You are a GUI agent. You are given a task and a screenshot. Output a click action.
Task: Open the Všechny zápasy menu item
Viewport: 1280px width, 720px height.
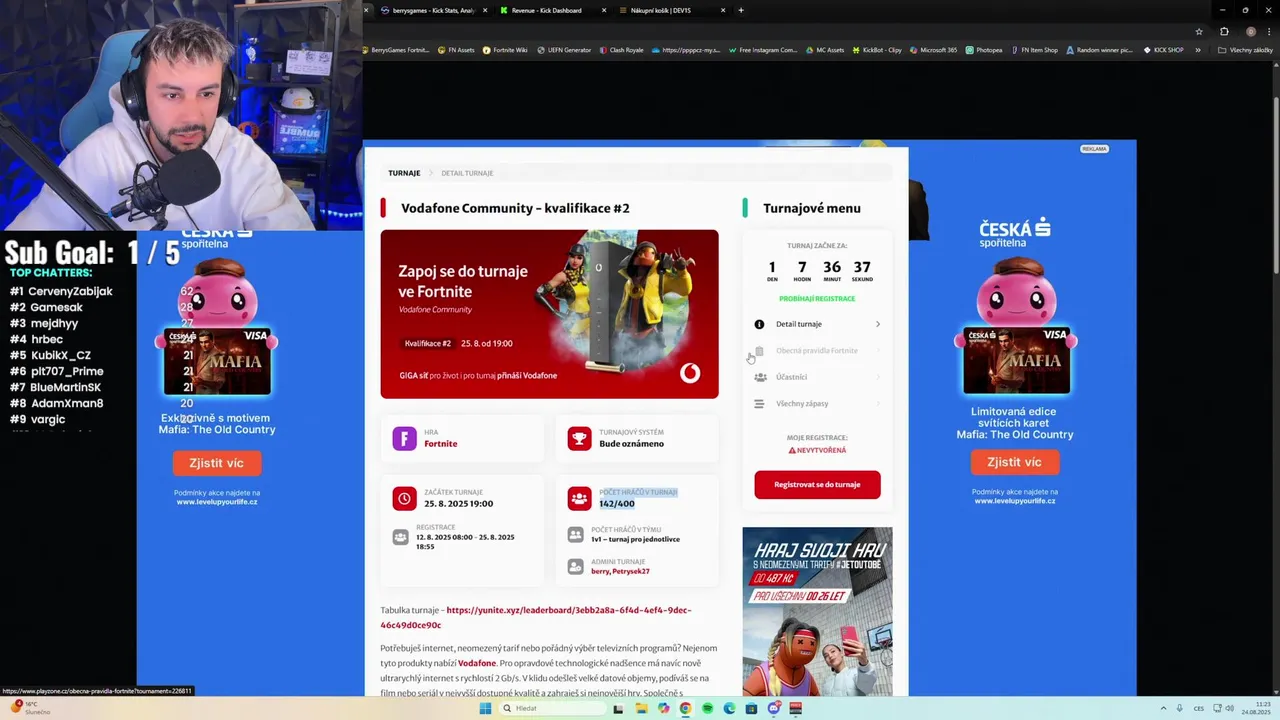coord(817,404)
